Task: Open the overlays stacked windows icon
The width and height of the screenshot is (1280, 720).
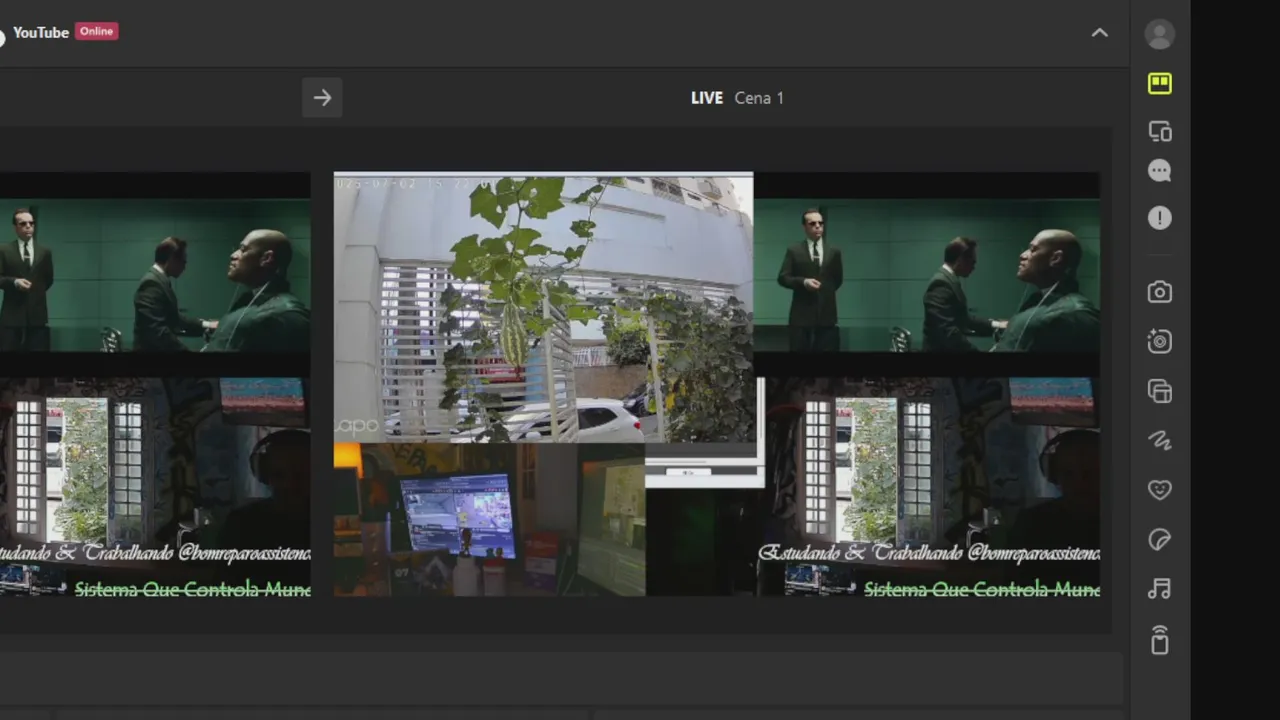Action: (1160, 391)
